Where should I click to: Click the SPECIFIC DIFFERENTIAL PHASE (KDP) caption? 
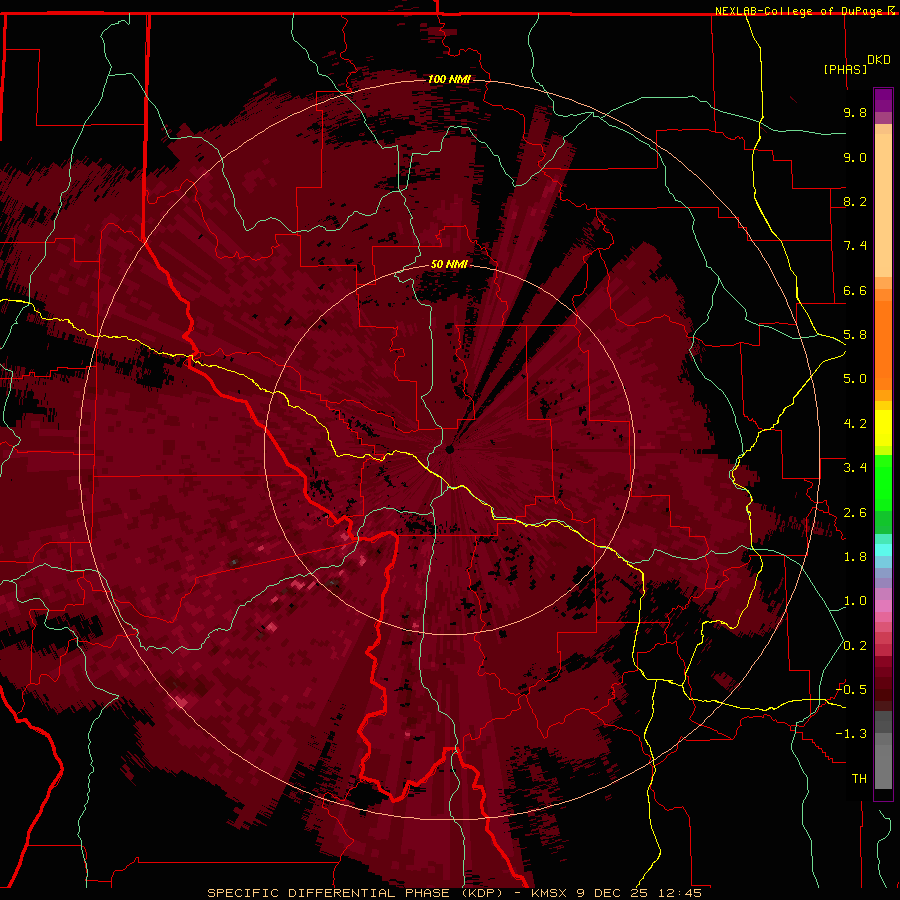pyautogui.click(x=355, y=893)
